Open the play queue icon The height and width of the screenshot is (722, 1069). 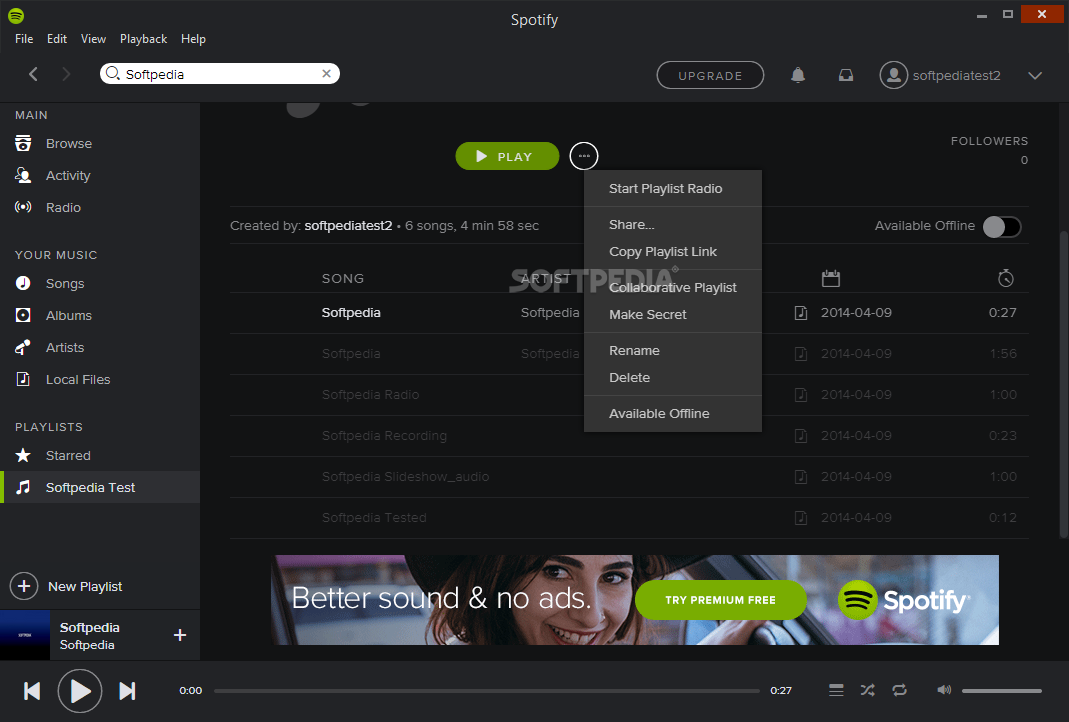pyautogui.click(x=836, y=690)
